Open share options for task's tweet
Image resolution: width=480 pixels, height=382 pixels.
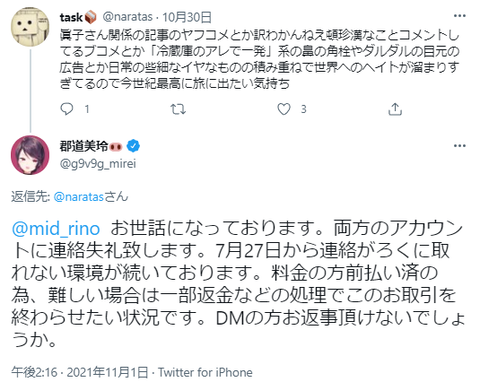(x=395, y=109)
